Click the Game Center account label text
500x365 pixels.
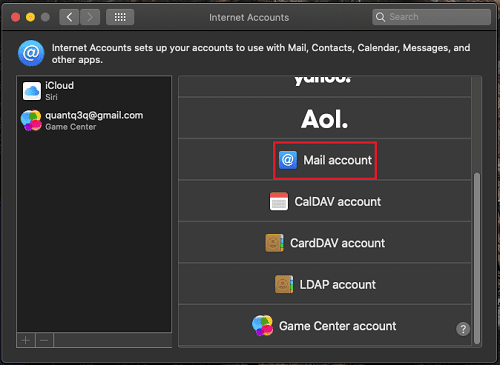coord(337,326)
